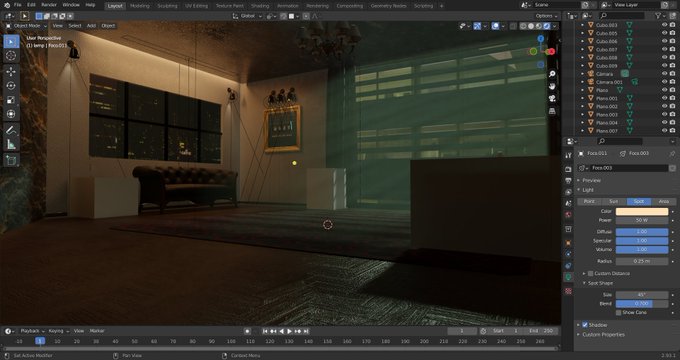
Task: Click the light Color swatch
Action: pos(642,212)
